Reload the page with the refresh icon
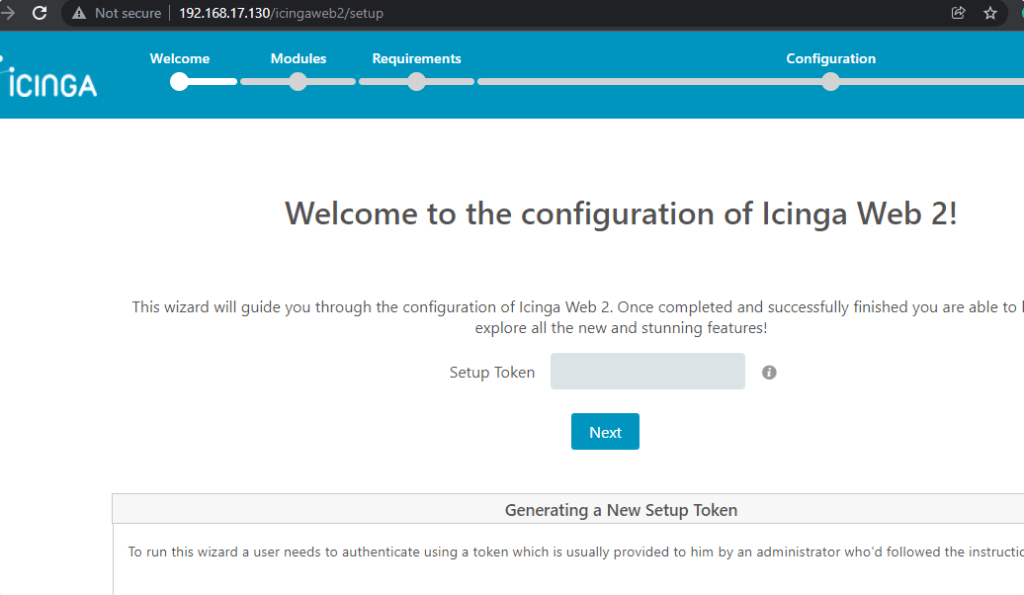Screen dimensions: 1024x595 pos(40,13)
